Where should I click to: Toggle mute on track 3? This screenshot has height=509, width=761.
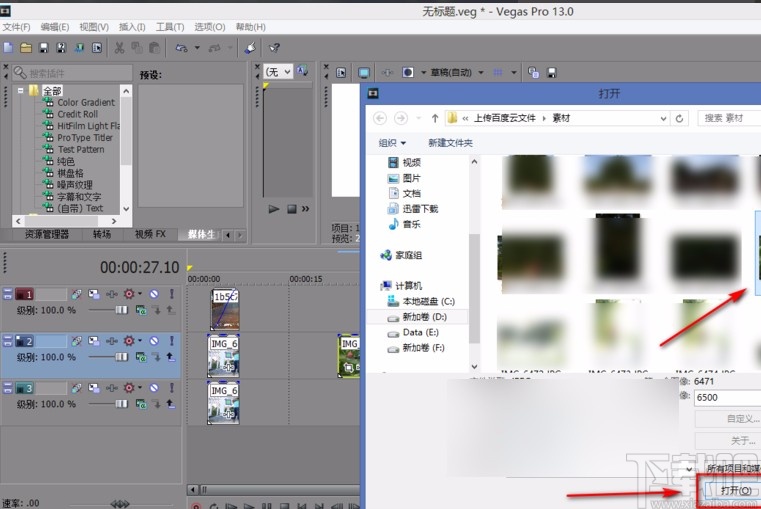point(154,388)
